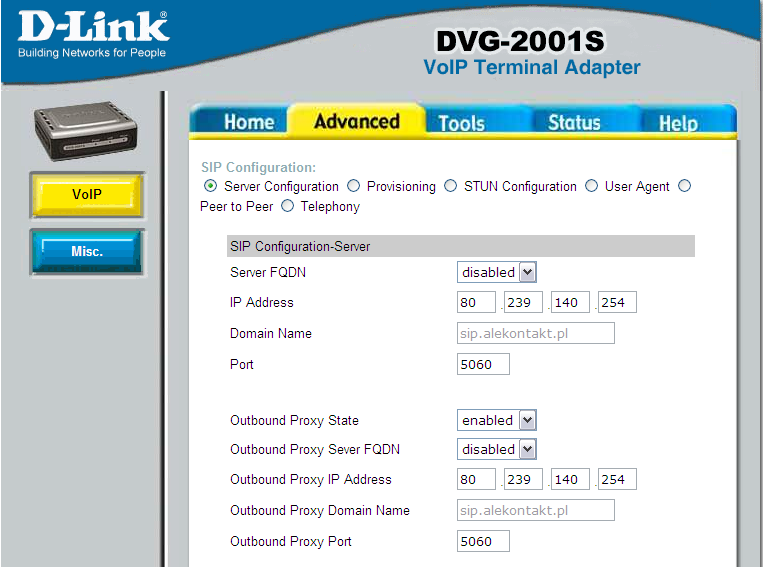763x567 pixels.
Task: Click third octet of Outbound Proxy IP Address
Action: coord(570,479)
